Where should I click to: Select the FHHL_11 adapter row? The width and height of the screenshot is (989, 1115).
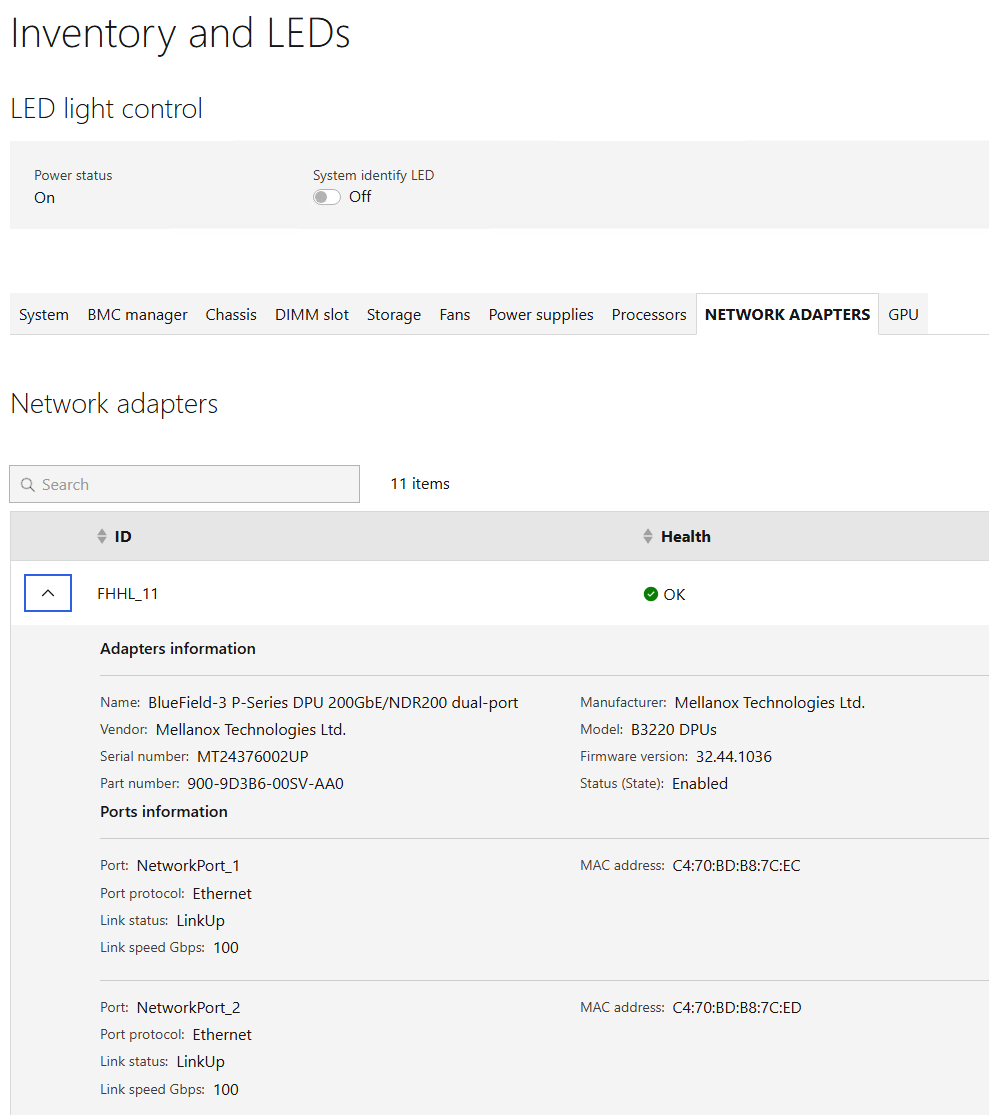129,592
